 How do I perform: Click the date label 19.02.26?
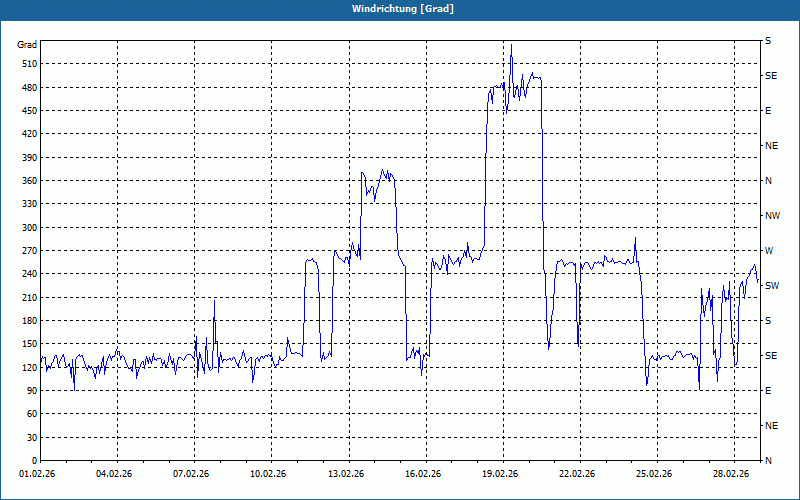click(x=500, y=474)
